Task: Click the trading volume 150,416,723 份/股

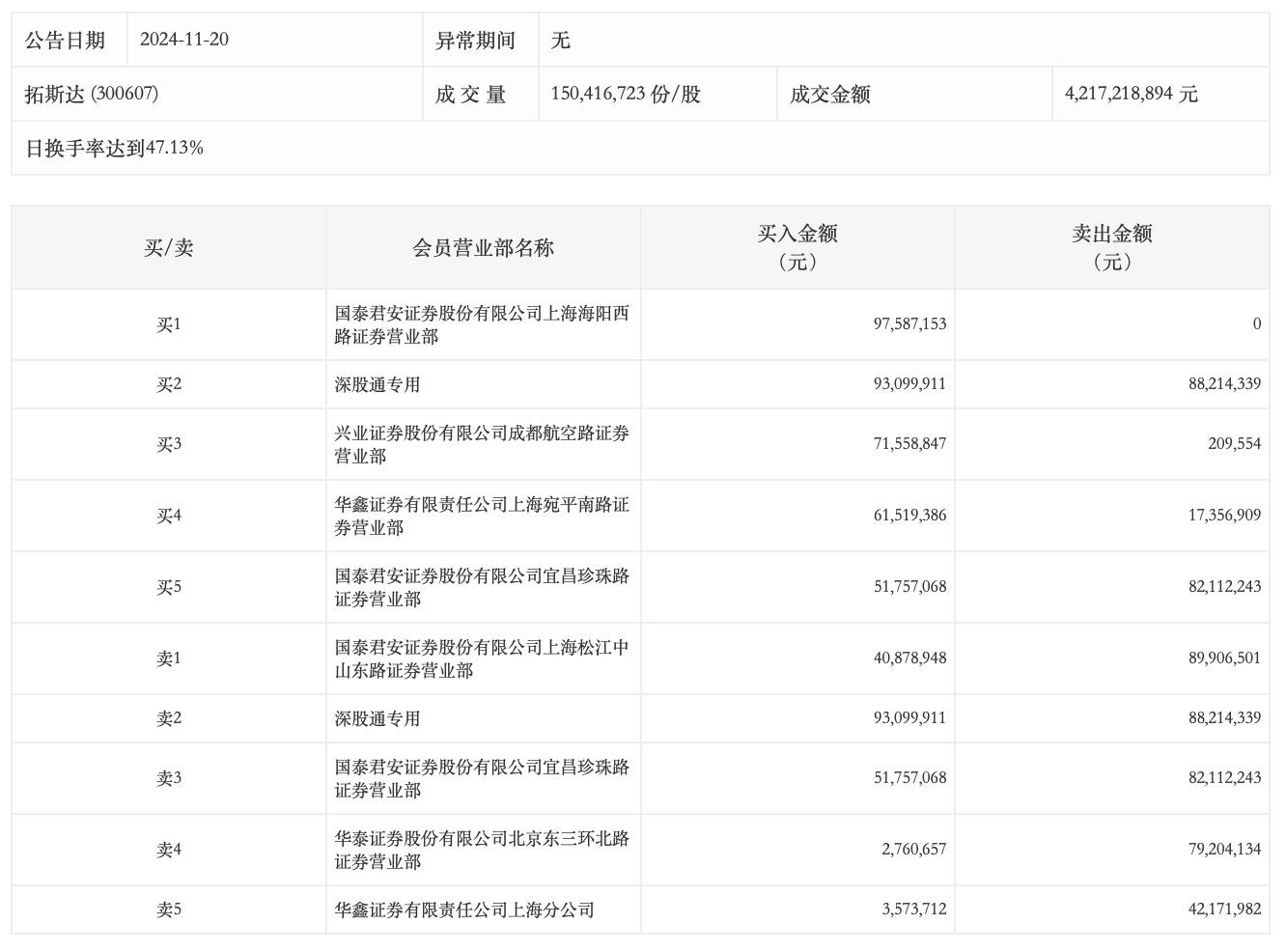Action: pos(626,94)
